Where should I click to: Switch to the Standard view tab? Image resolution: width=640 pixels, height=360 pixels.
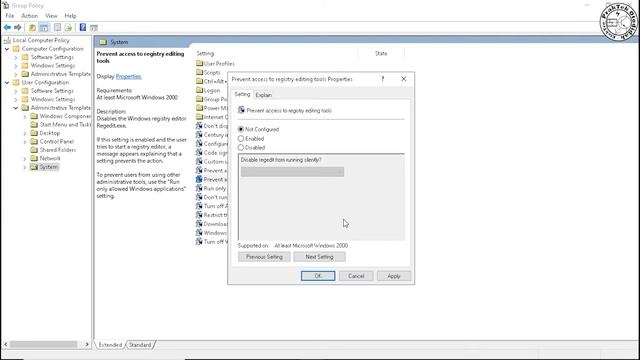click(x=140, y=345)
